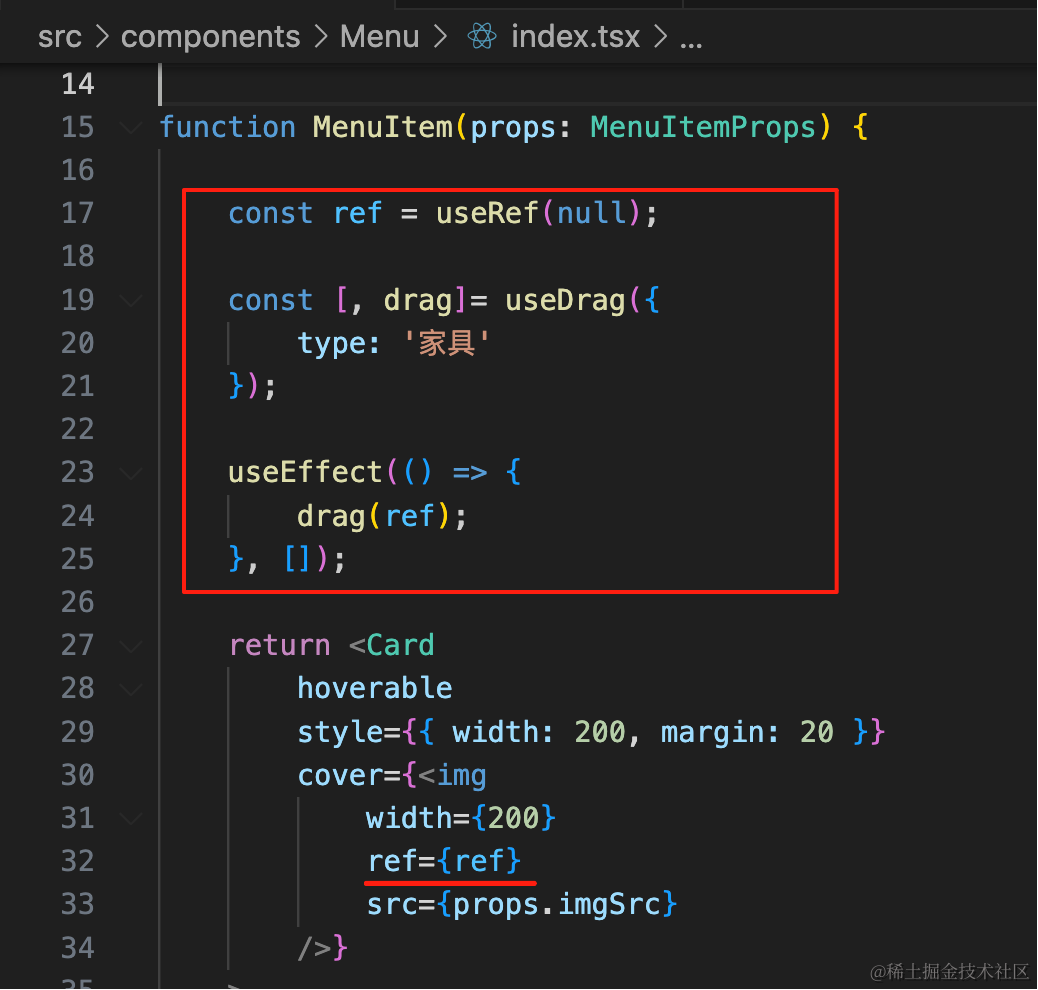Click the index.tsx breadcrumb file

click(575, 36)
